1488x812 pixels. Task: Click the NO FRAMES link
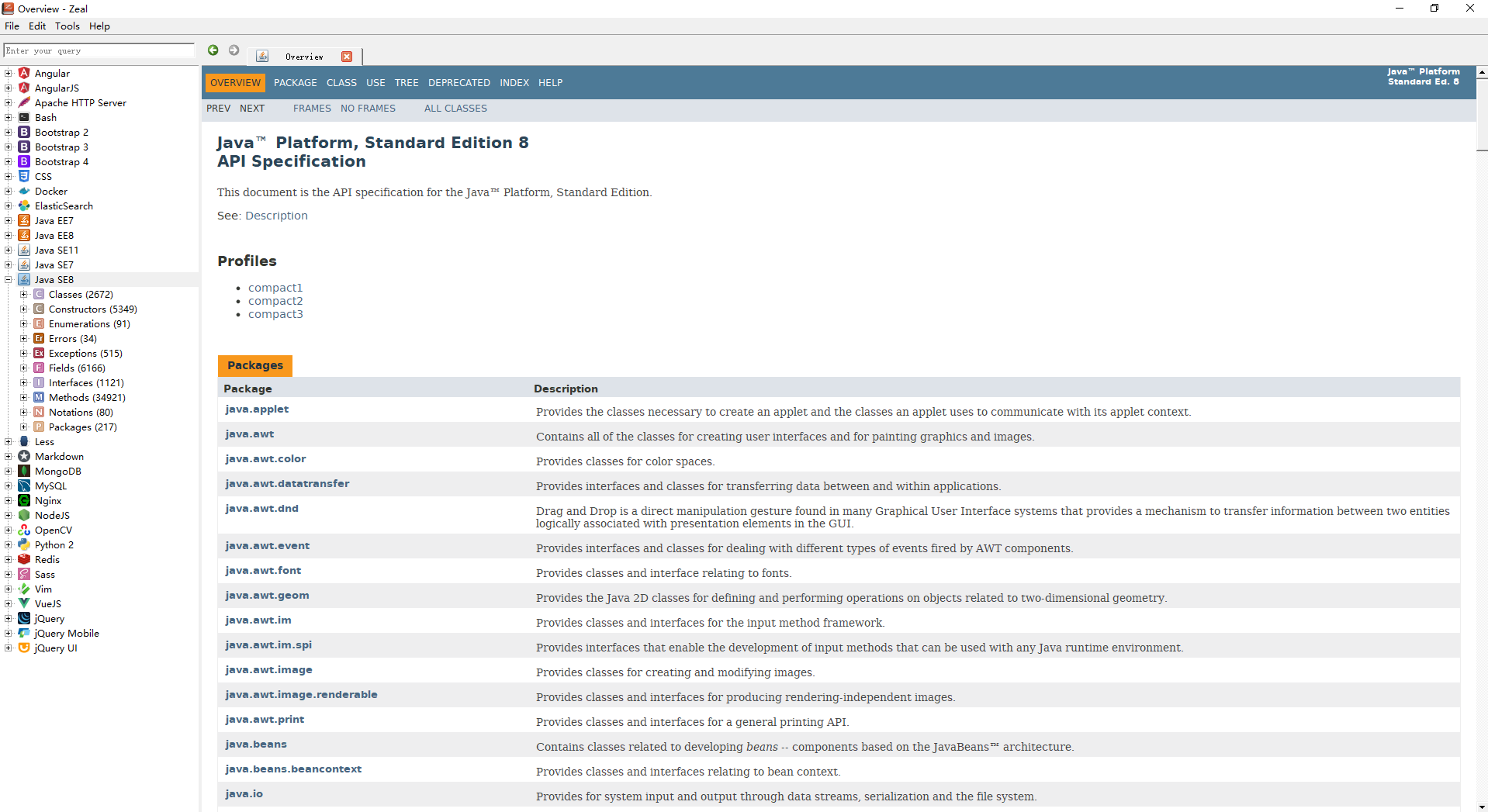(x=368, y=109)
